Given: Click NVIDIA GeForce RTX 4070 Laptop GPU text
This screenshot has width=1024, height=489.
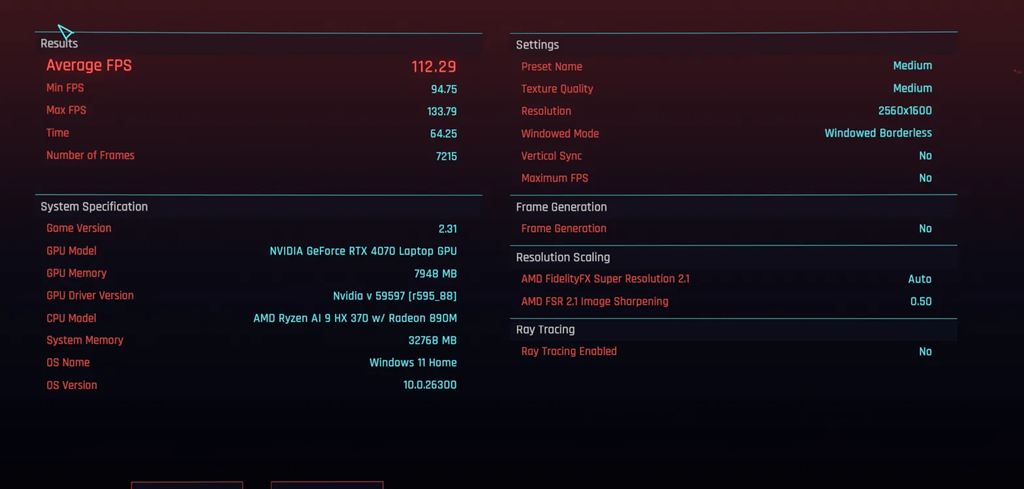Looking at the screenshot, I should (363, 251).
